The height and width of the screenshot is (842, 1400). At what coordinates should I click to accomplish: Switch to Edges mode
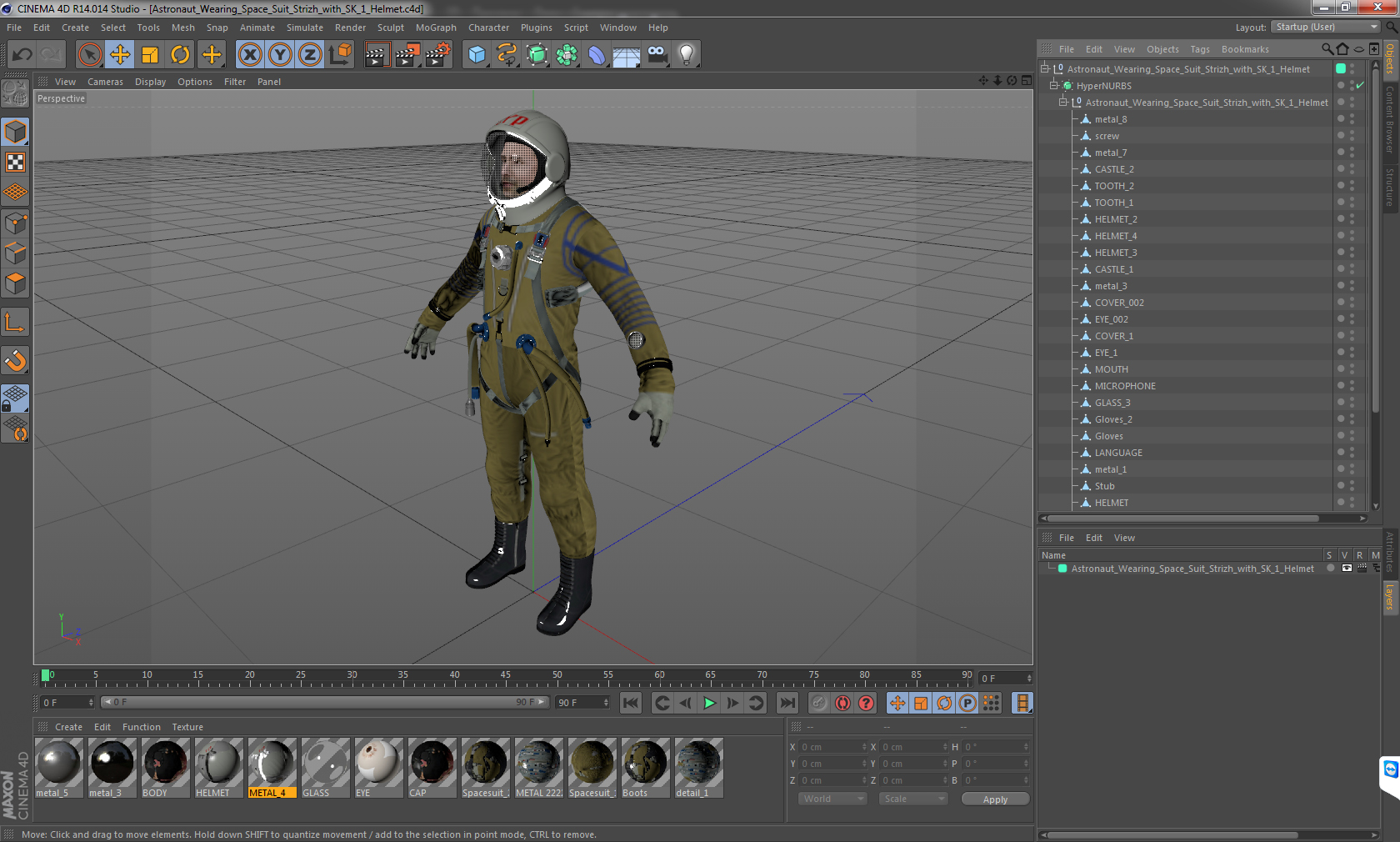click(15, 253)
